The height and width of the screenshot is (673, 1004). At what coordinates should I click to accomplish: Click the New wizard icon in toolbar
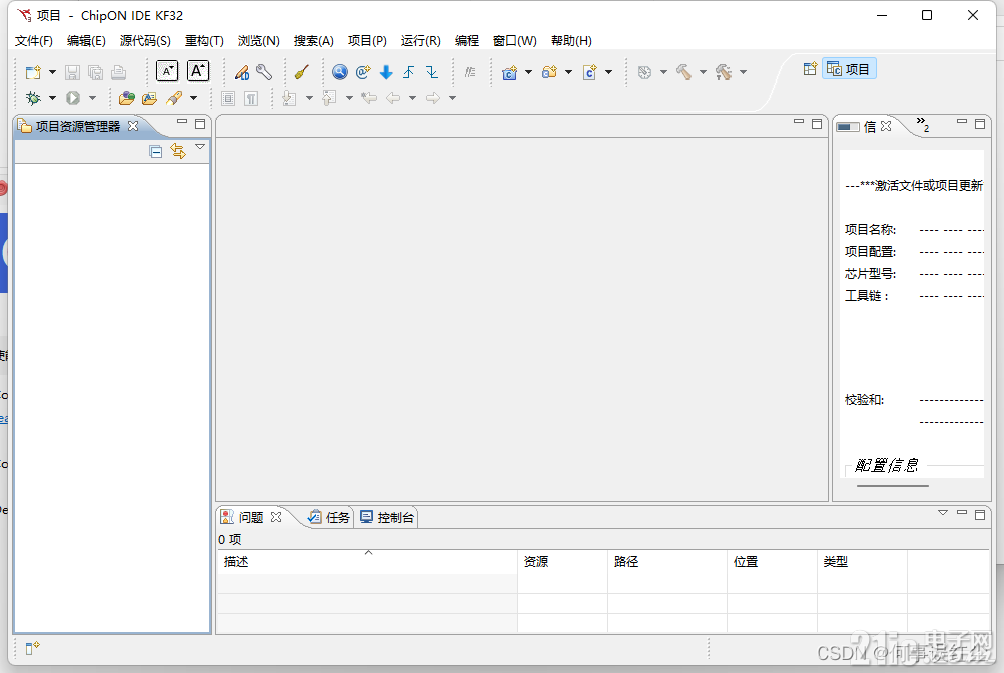(33, 72)
